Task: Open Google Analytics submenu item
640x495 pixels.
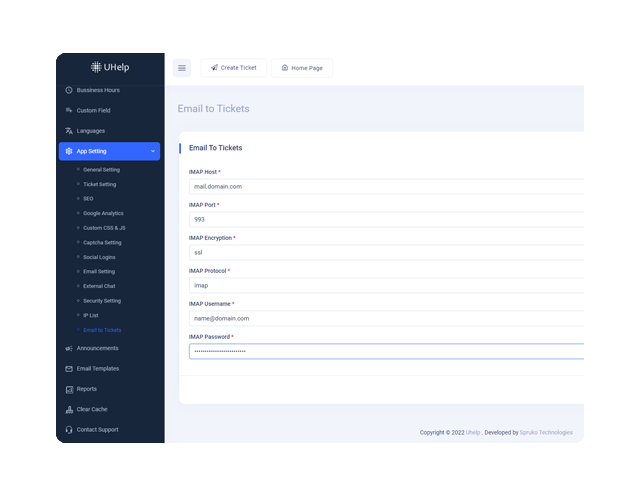Action: (103, 213)
